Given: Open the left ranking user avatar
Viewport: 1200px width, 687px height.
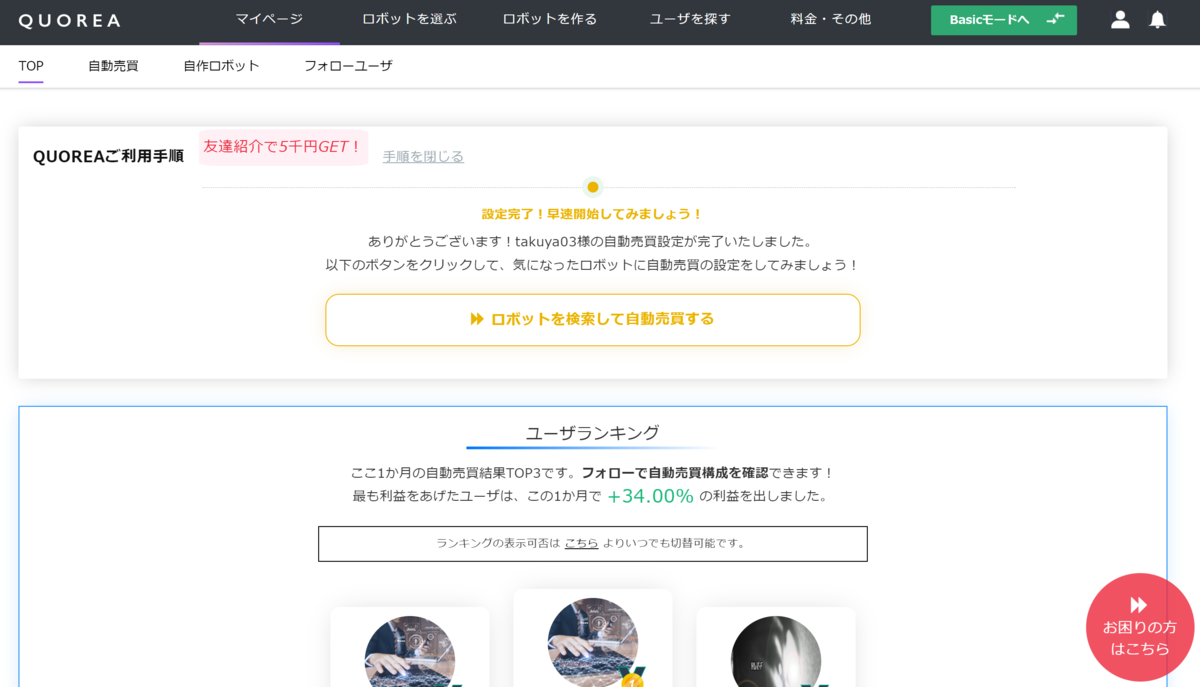Looking at the screenshot, I should 410,652.
